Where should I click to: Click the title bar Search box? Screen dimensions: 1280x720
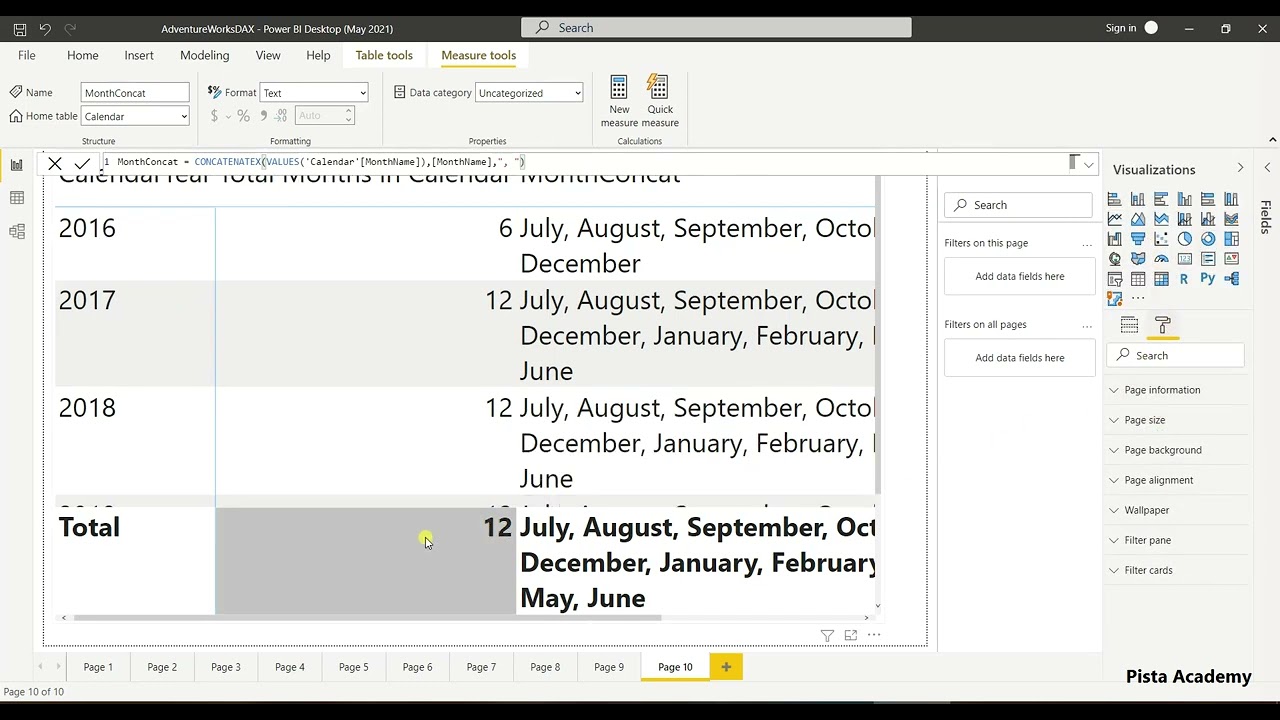tap(716, 28)
